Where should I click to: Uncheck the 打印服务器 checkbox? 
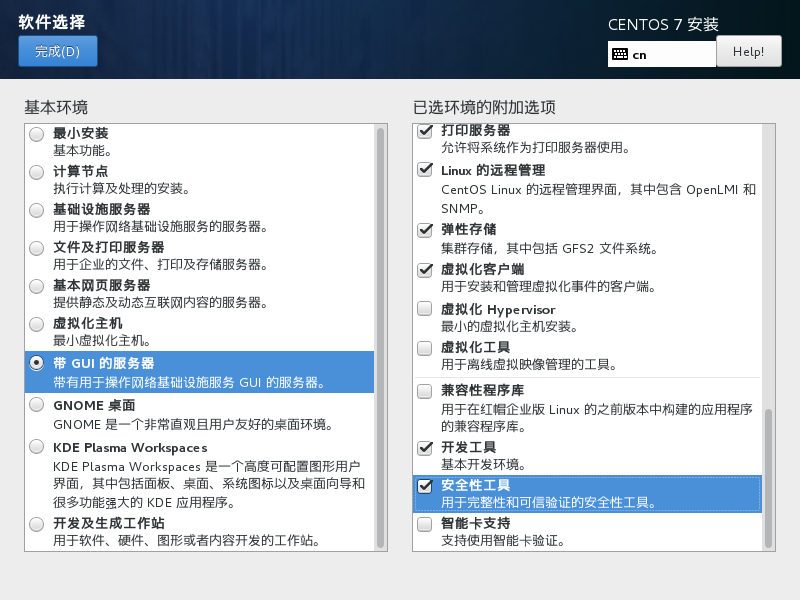(x=424, y=131)
